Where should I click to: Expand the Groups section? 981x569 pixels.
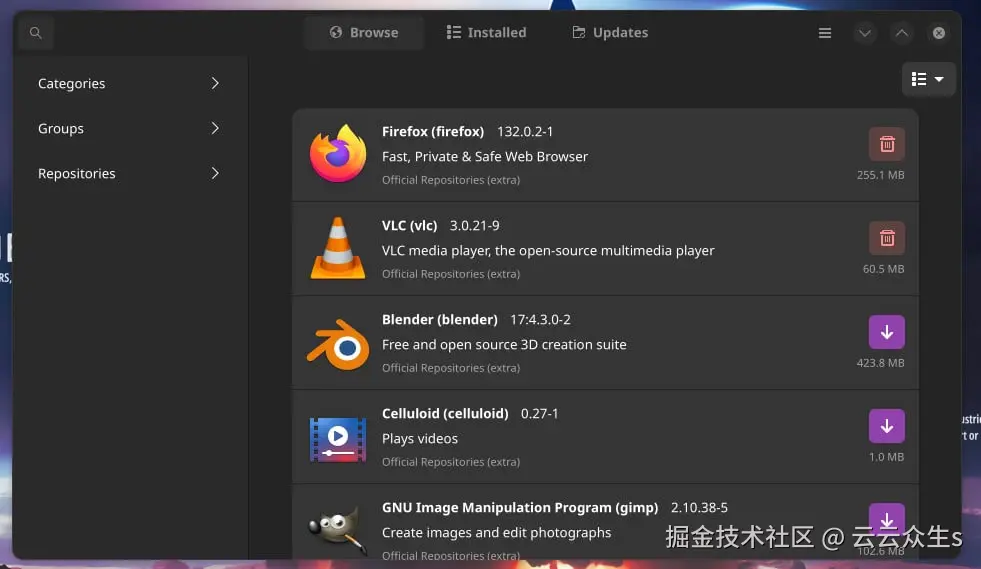[x=129, y=128]
